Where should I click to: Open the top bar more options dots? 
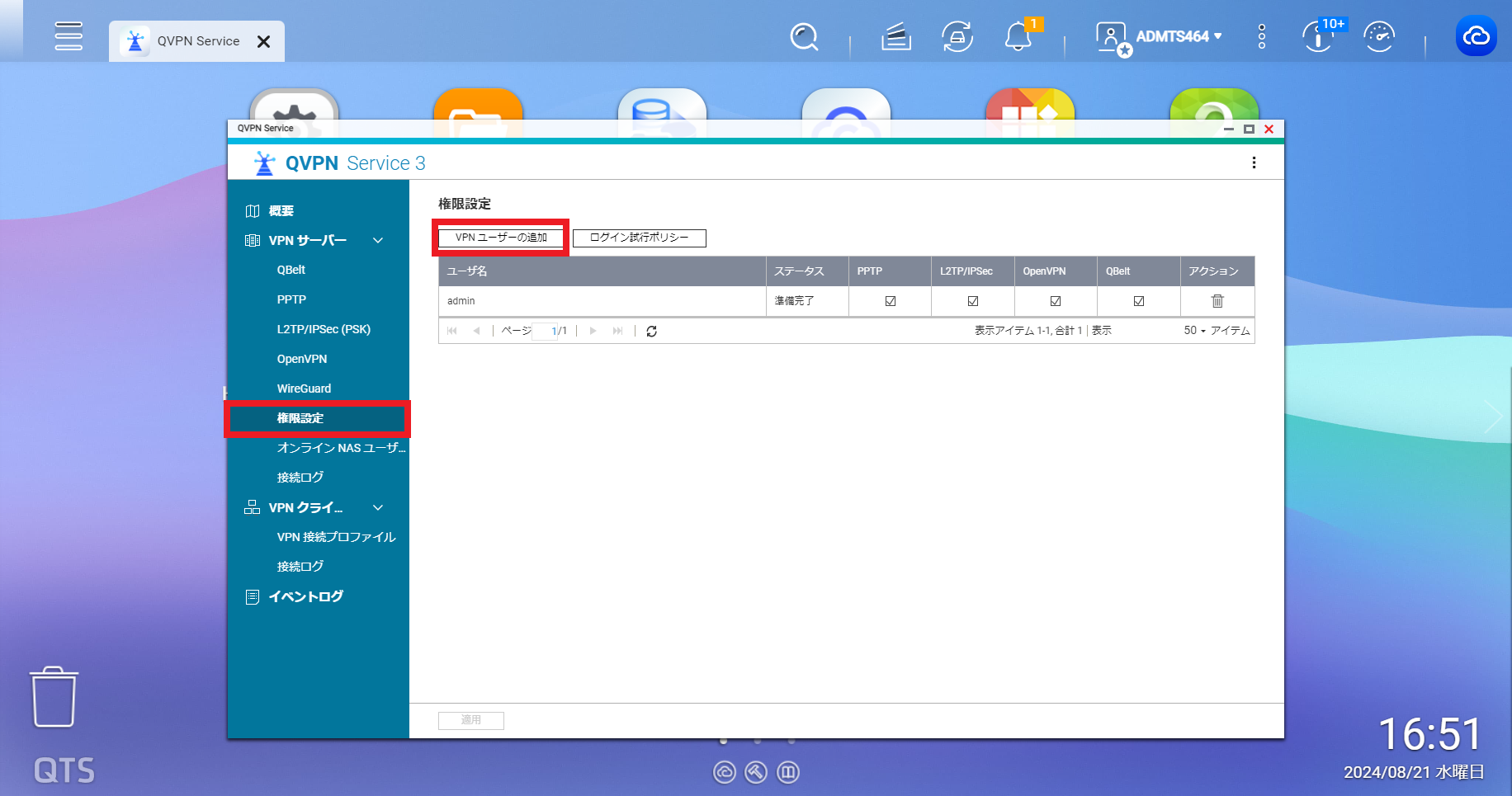[1262, 36]
